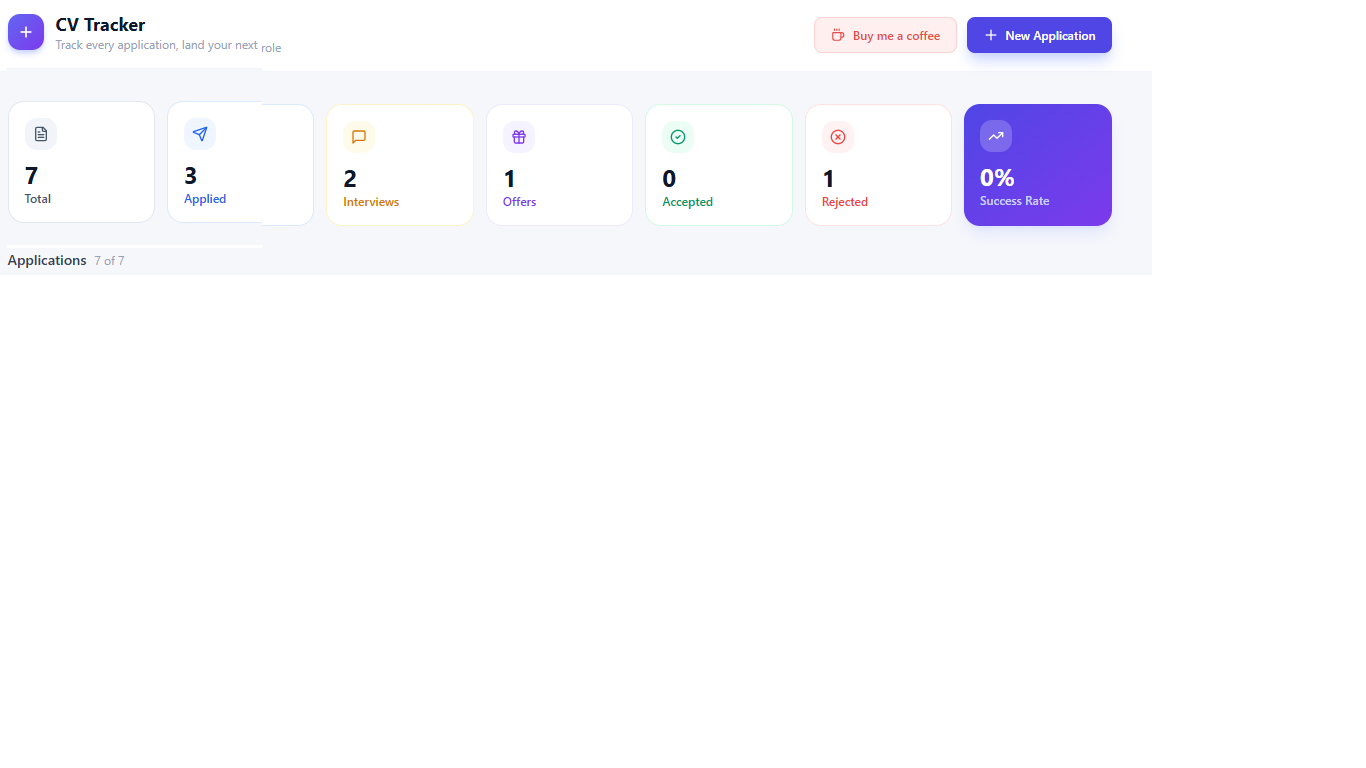The height and width of the screenshot is (768, 1366).
Task: Open the New Application dialog
Action: [x=1039, y=35]
